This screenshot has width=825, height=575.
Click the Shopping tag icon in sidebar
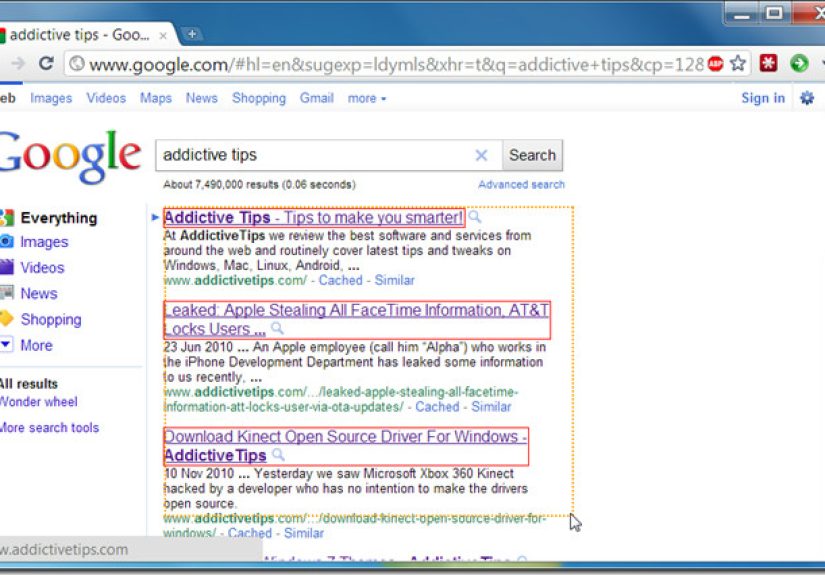7,318
